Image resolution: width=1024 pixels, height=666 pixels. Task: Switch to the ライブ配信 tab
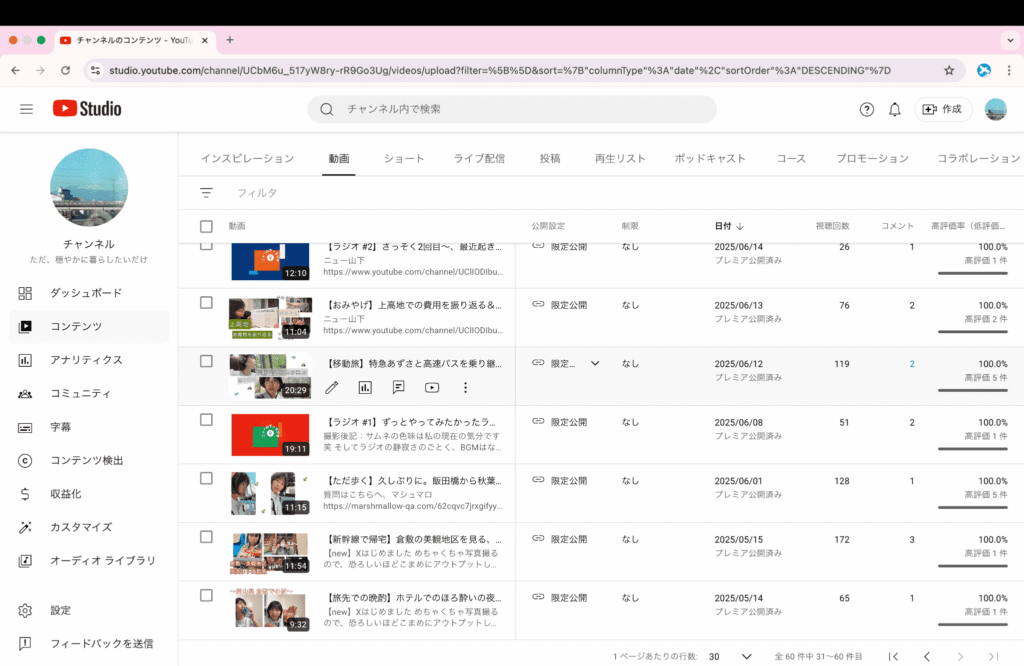point(479,158)
